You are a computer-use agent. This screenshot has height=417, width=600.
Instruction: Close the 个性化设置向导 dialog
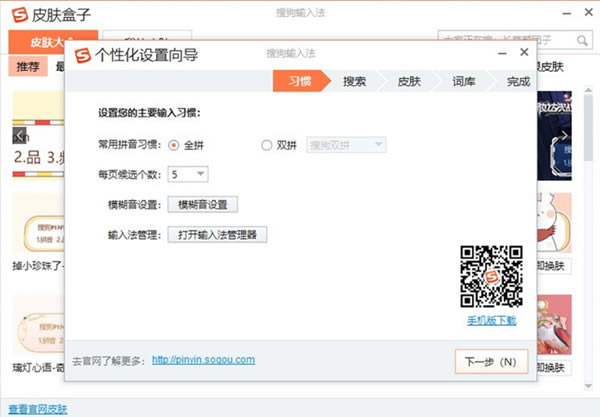click(524, 52)
